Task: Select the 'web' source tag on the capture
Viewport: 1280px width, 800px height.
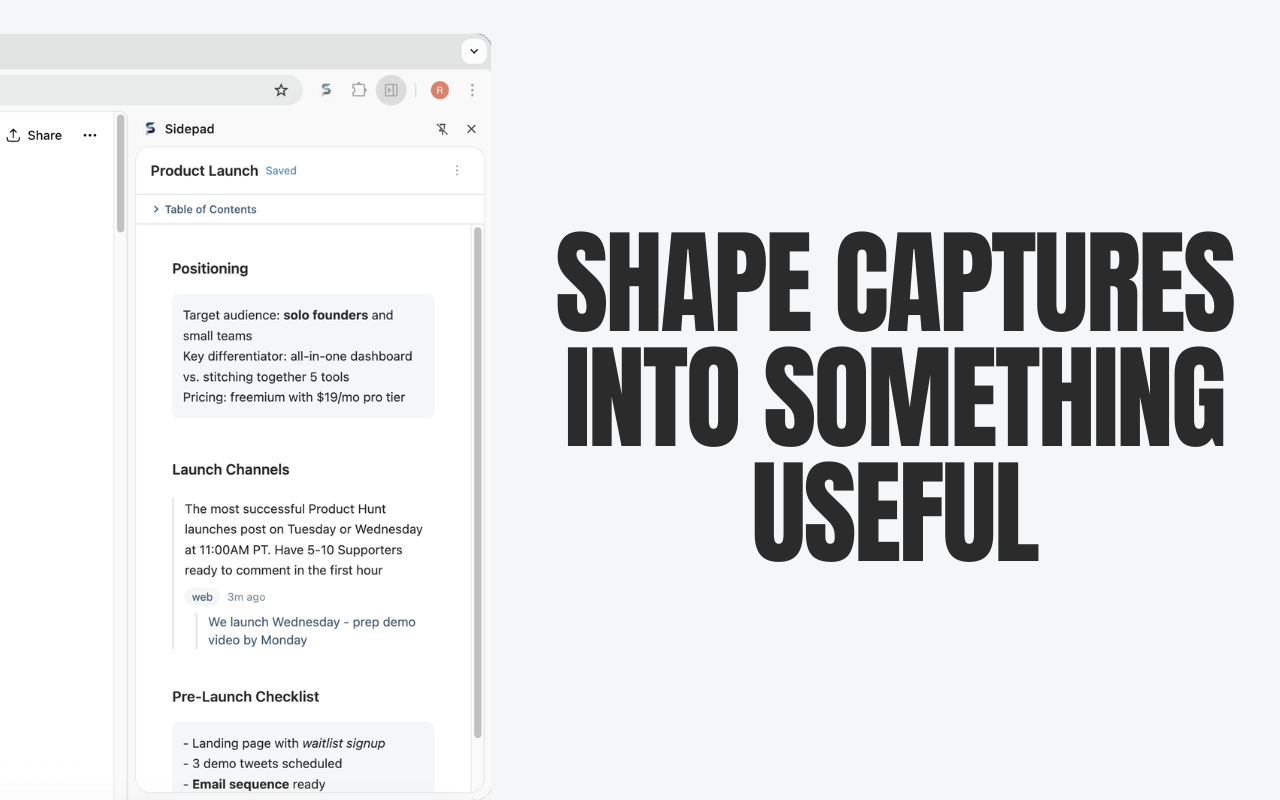Action: click(202, 597)
